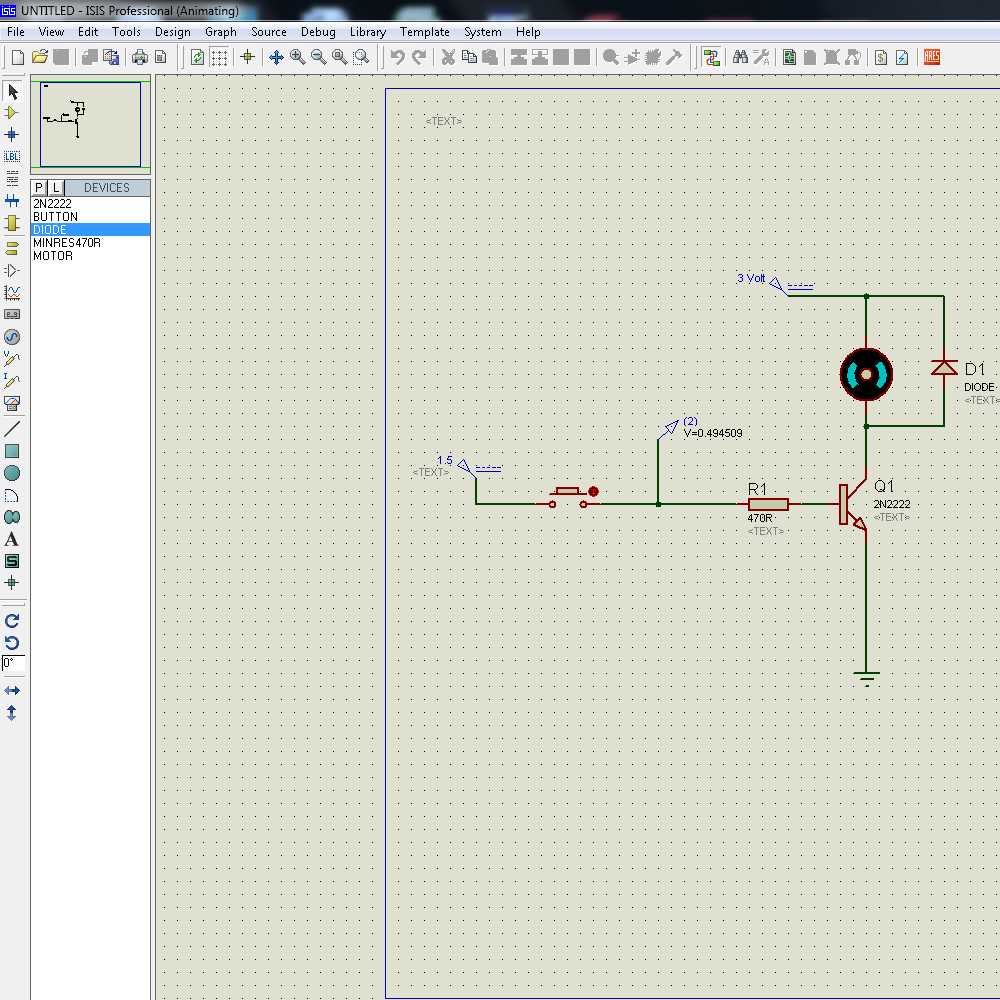This screenshot has height=1000, width=1000.
Task: Activate the Junction Dot tool
Action: [x=12, y=135]
